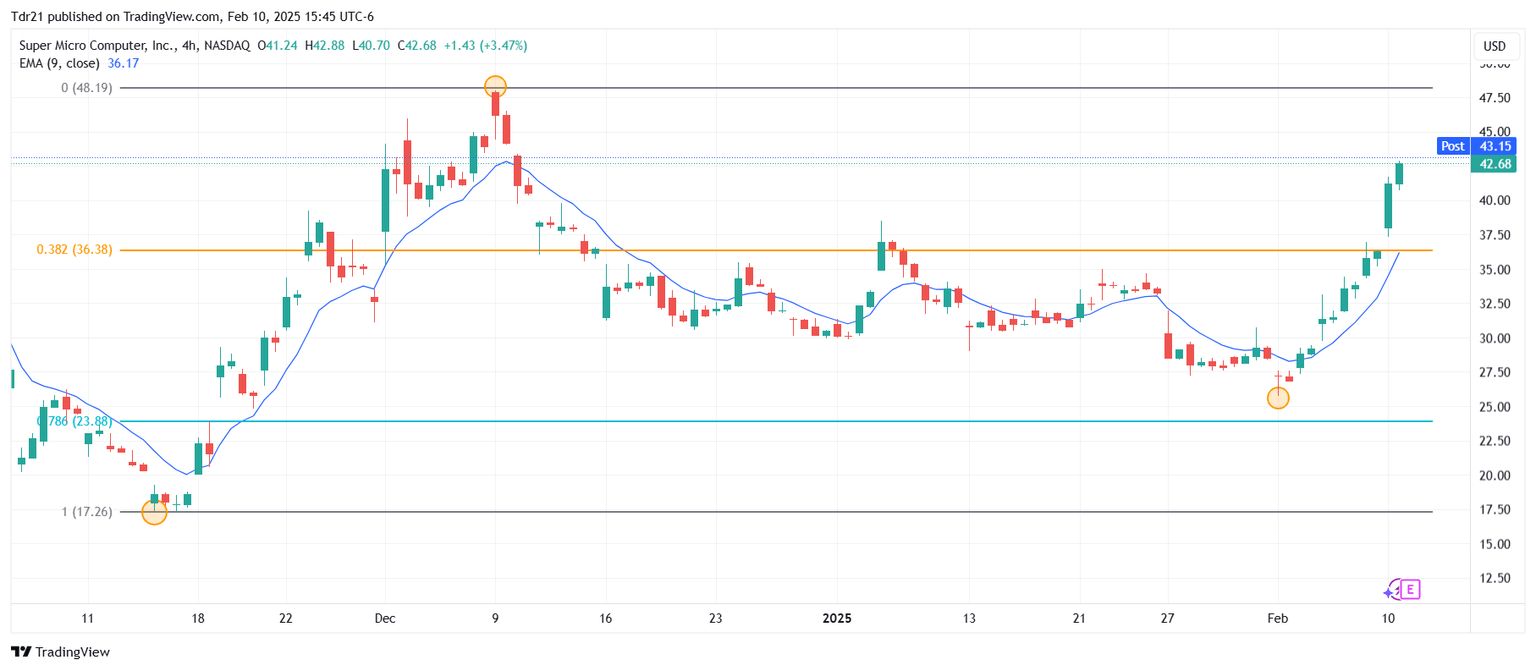Click the NASDAQ exchange label in the legend

click(x=228, y=46)
